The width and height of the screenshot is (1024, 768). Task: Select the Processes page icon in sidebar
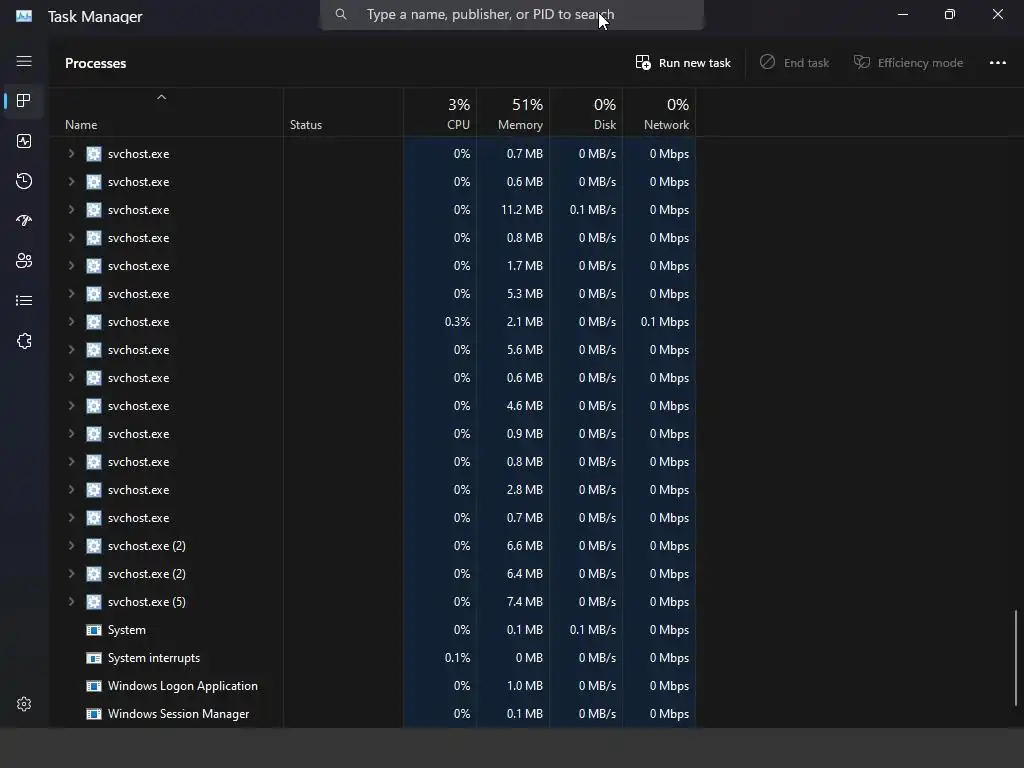[24, 101]
